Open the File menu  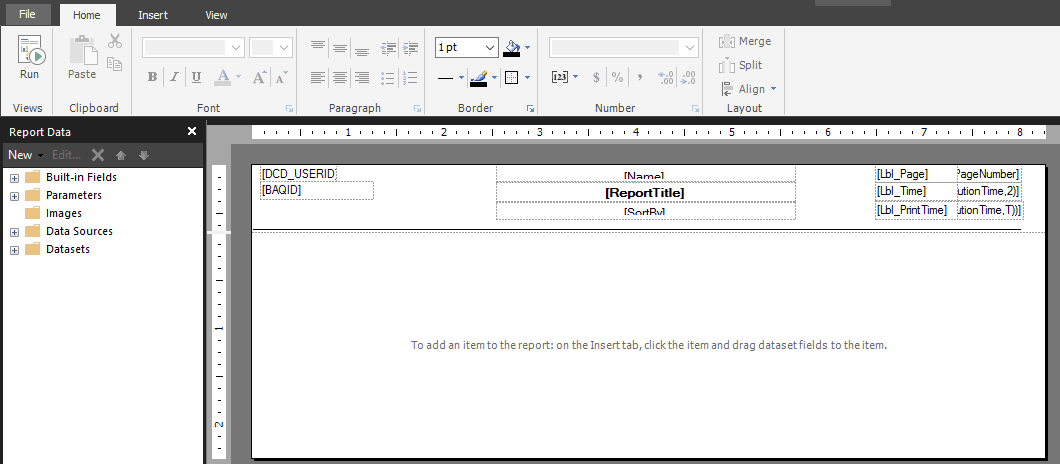click(x=27, y=14)
